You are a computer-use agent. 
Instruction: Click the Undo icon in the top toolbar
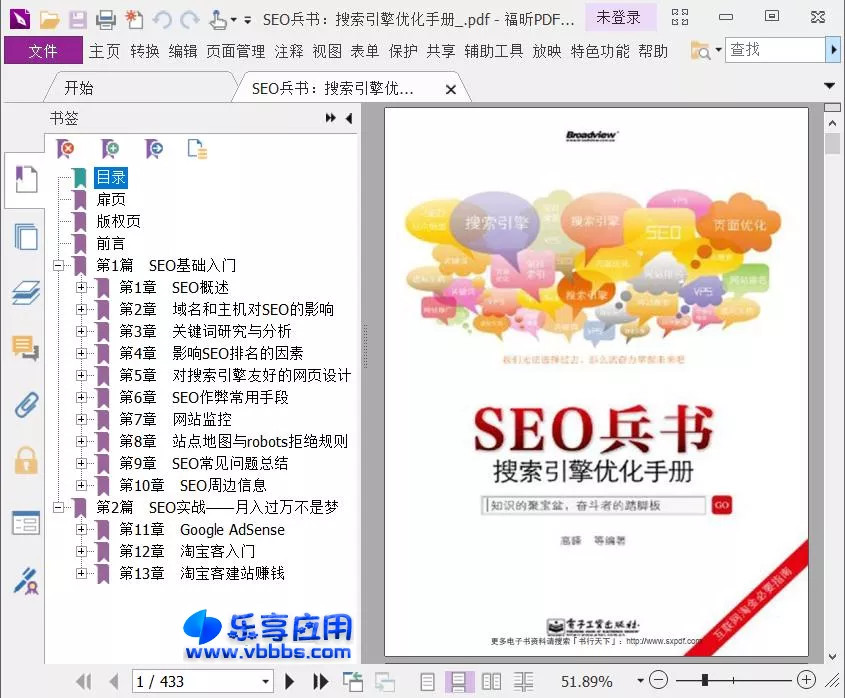click(x=163, y=18)
